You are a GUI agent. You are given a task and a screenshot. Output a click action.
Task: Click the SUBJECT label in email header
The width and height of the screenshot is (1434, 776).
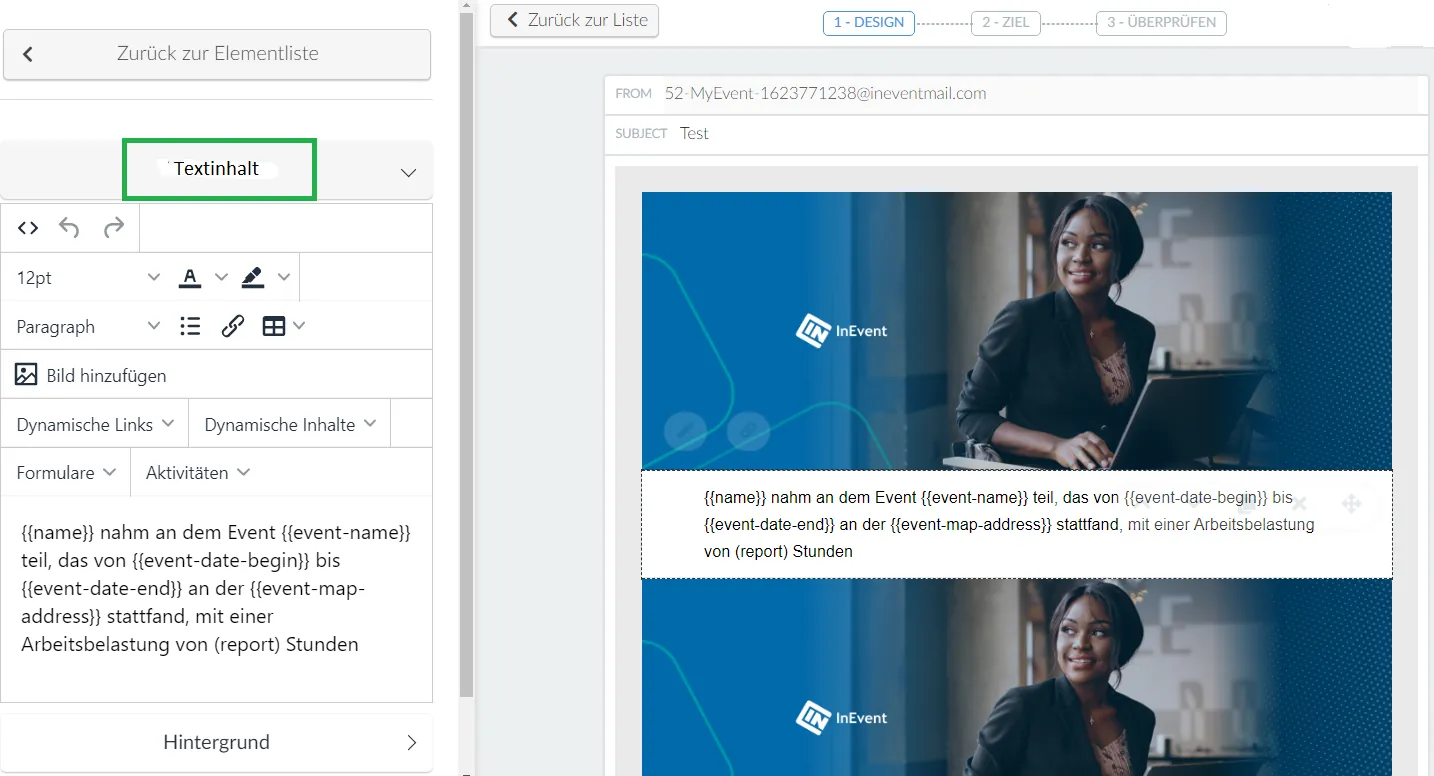coord(641,134)
